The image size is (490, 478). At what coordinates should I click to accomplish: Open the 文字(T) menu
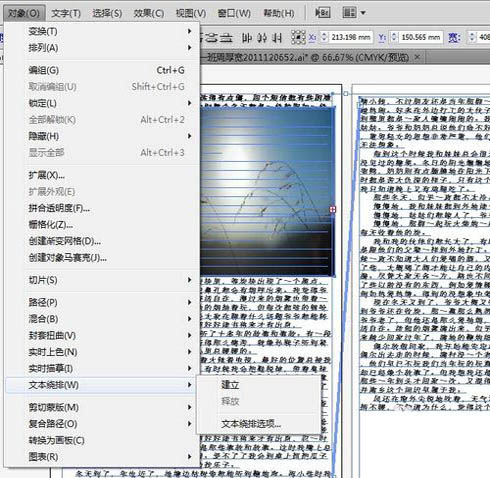(x=66, y=13)
